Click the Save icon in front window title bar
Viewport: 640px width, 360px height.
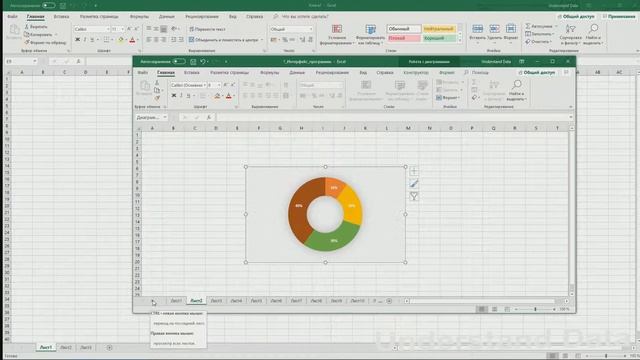click(193, 62)
